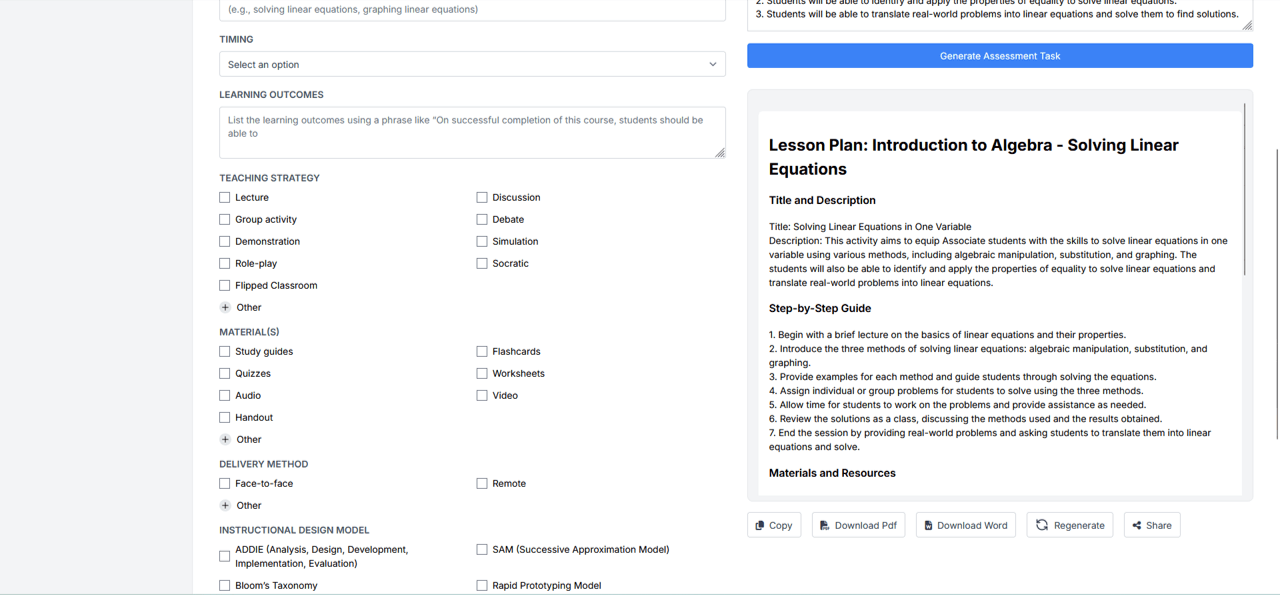Check the ADDIE instructional design model
Screen dimensions: 1280x595
(224, 555)
